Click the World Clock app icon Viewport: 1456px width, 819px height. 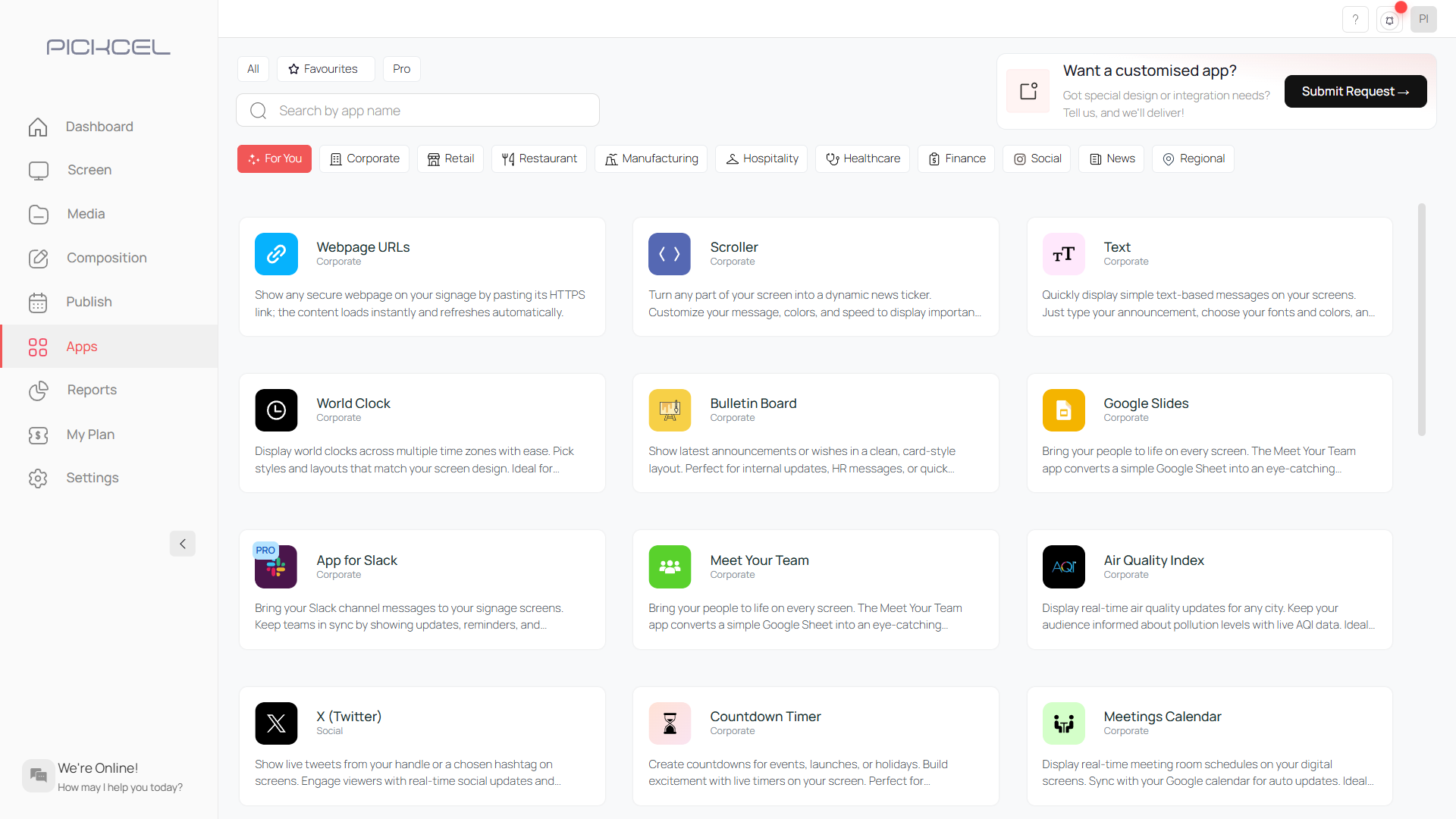(276, 410)
